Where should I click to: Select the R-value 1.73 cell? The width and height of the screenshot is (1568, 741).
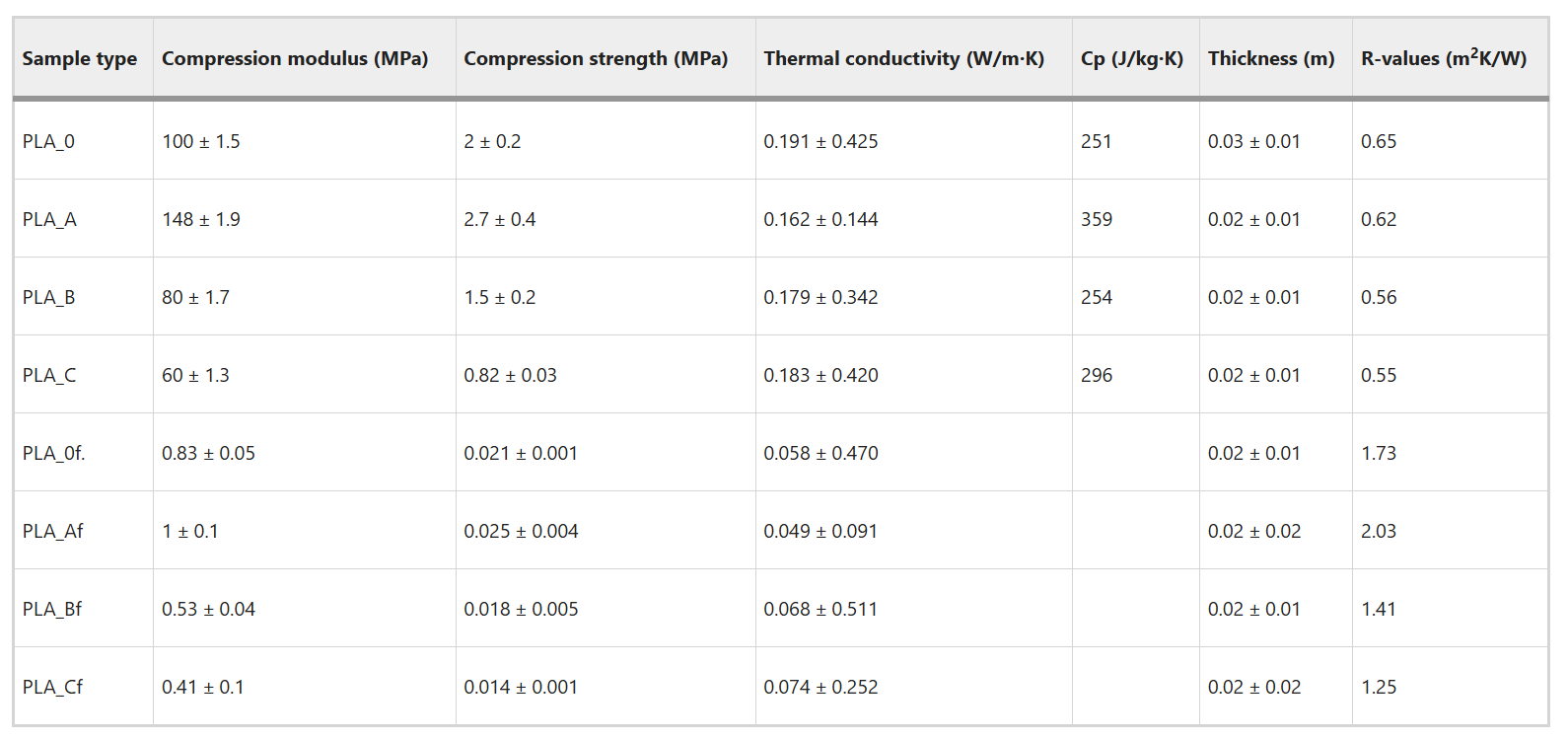(1379, 453)
